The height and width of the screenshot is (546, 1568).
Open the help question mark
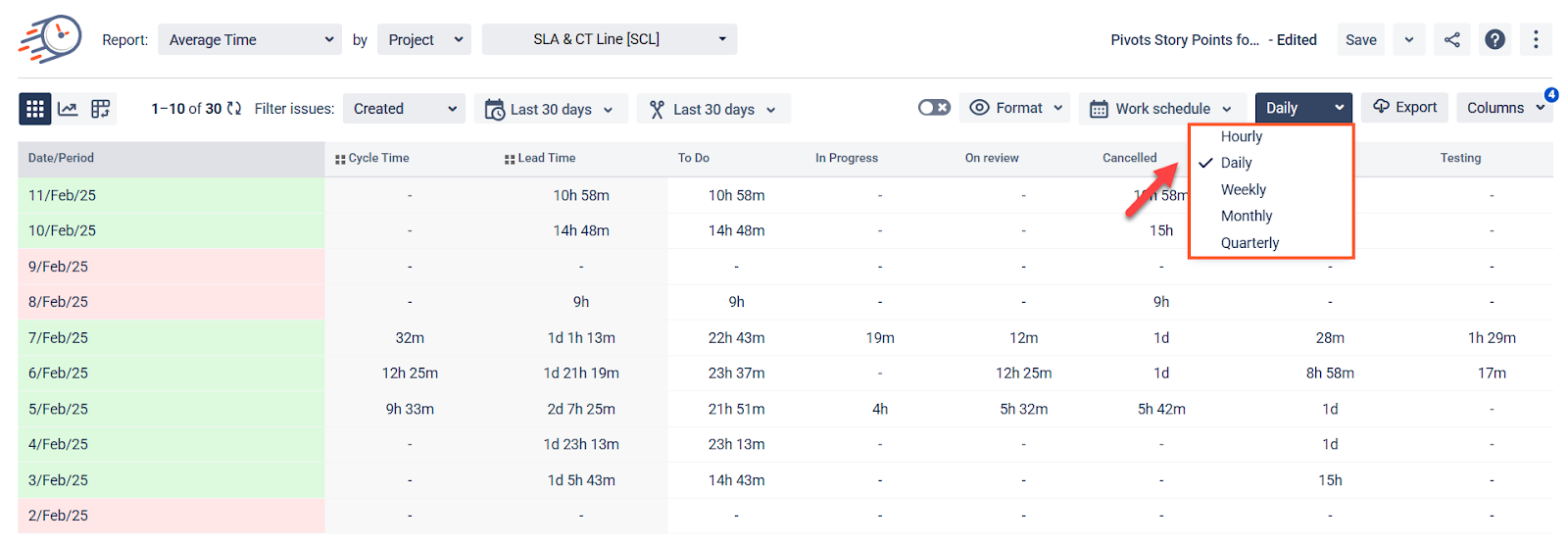point(1494,40)
